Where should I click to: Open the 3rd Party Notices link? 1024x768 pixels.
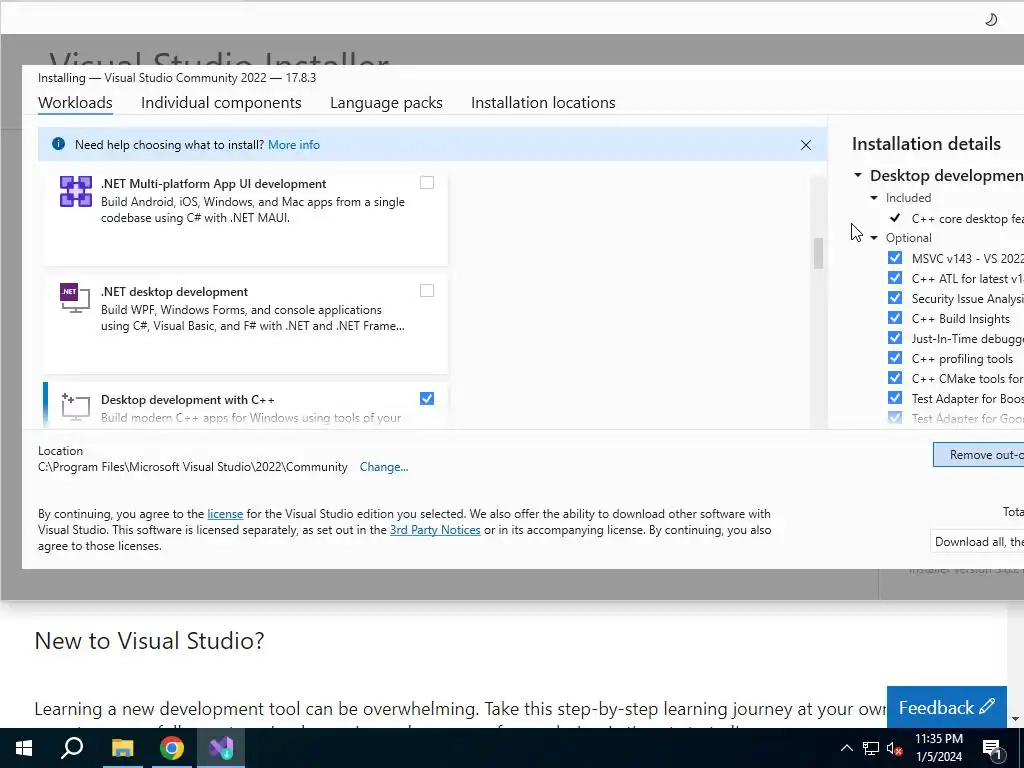(435, 530)
